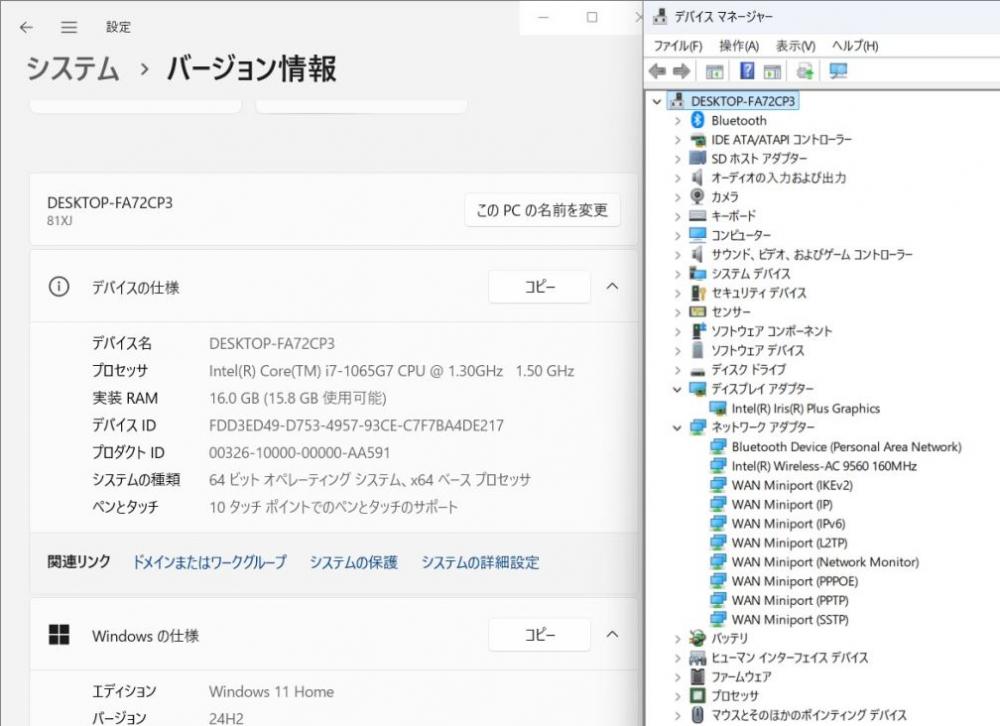This screenshot has width=1000, height=726.
Task: Open the 操作(A) menu
Action: [x=739, y=45]
